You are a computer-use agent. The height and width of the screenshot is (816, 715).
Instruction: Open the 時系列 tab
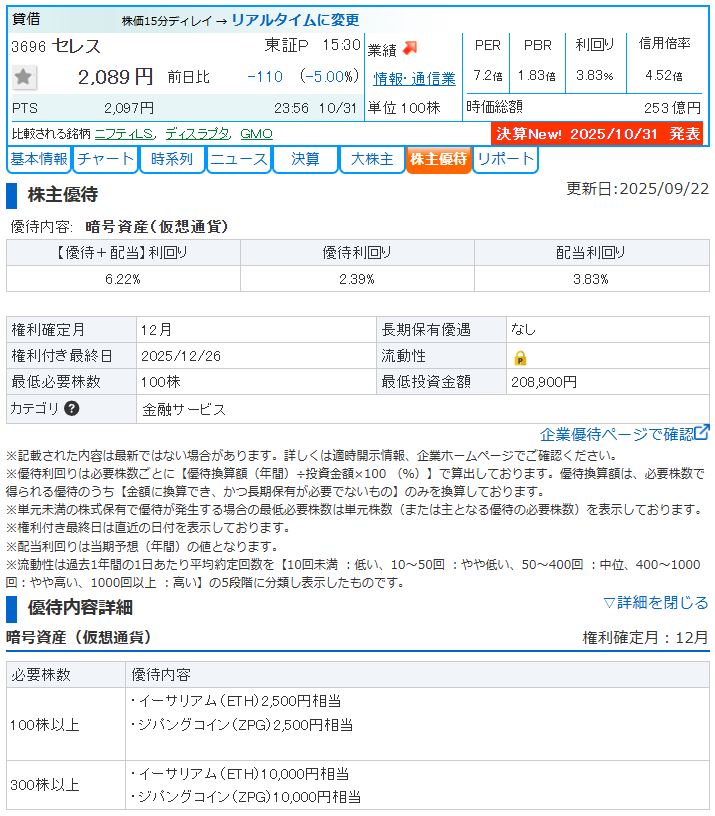coord(171,160)
